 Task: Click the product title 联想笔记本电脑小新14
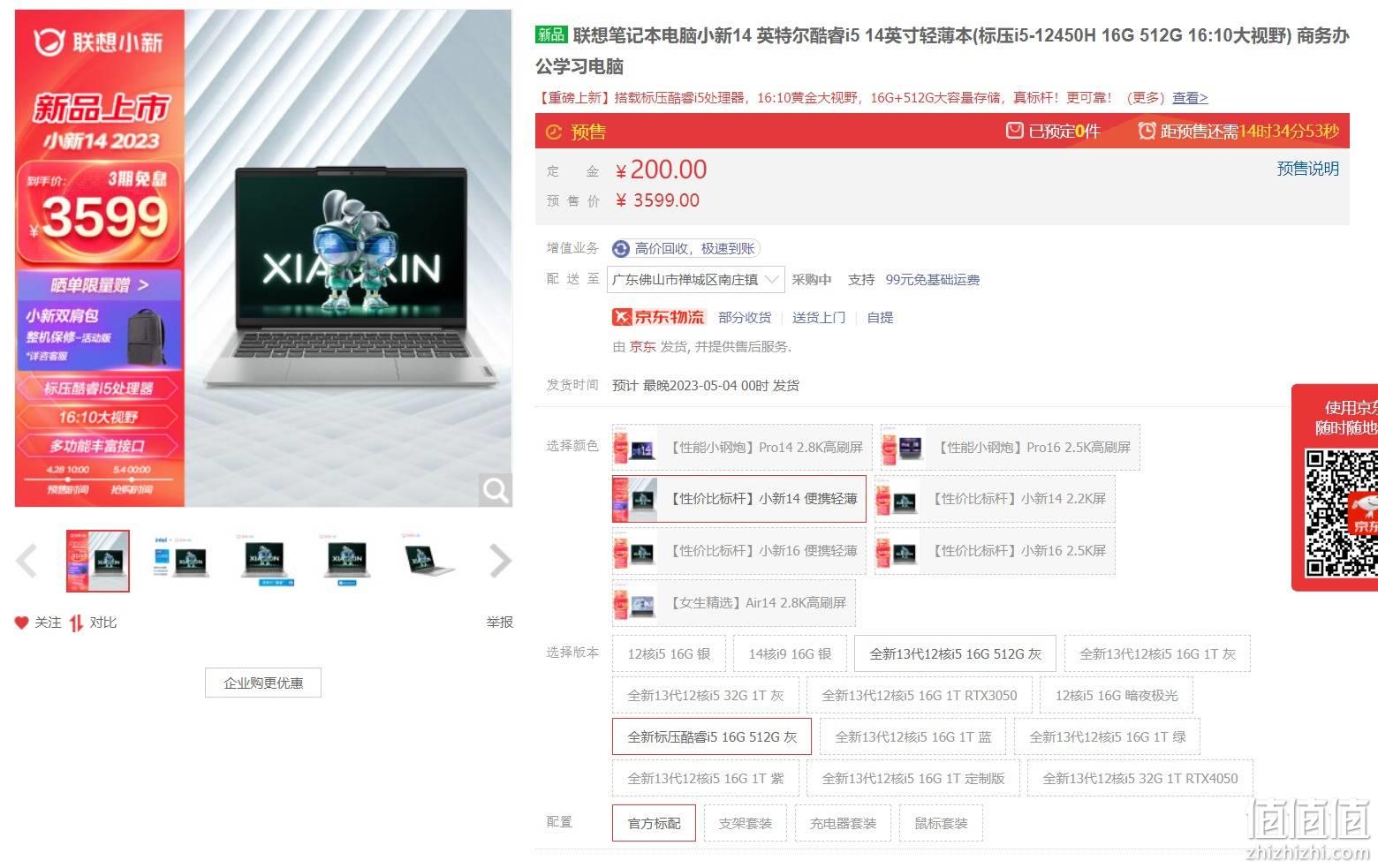943,50
